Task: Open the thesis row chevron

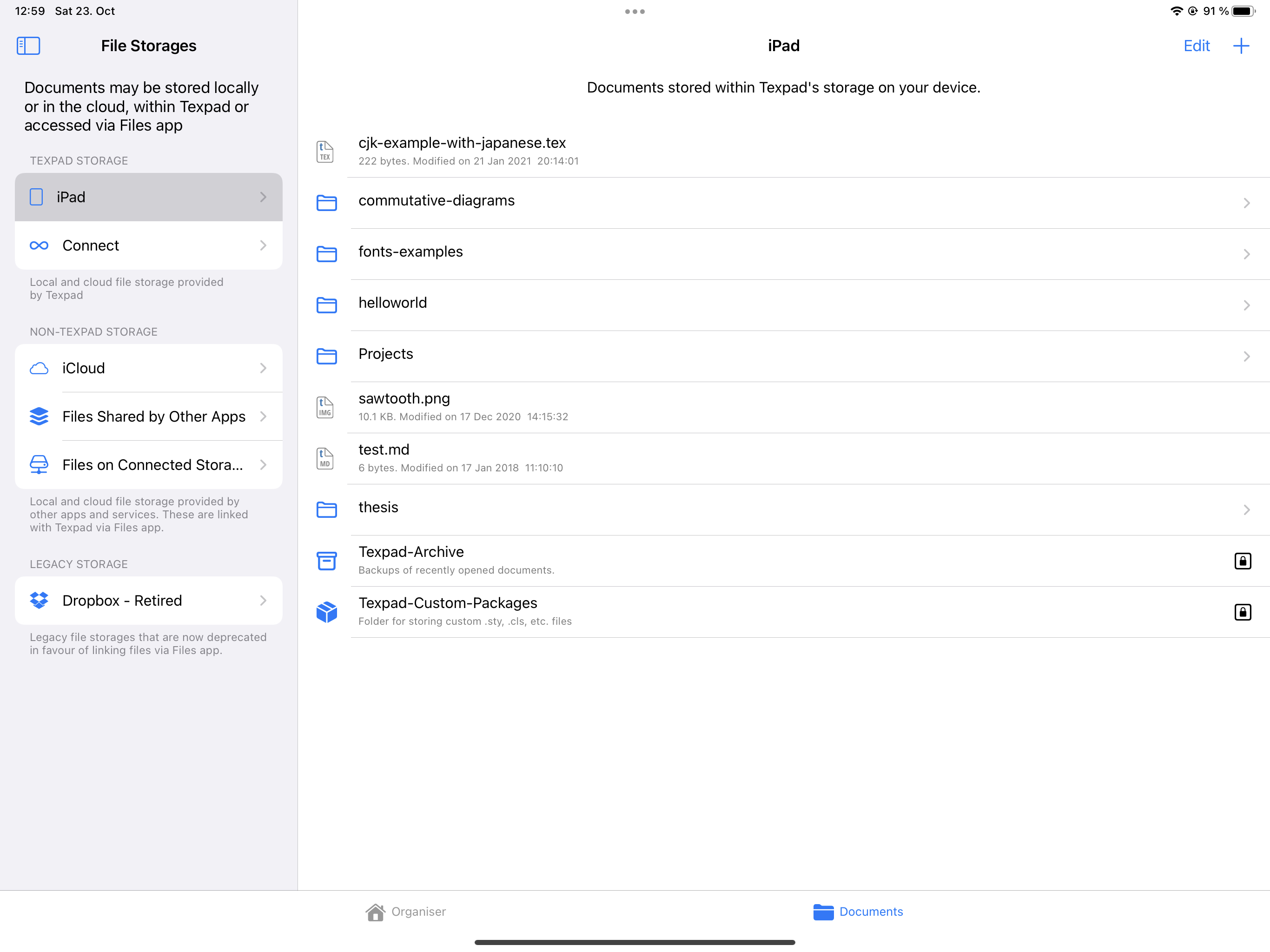Action: click(x=1246, y=509)
